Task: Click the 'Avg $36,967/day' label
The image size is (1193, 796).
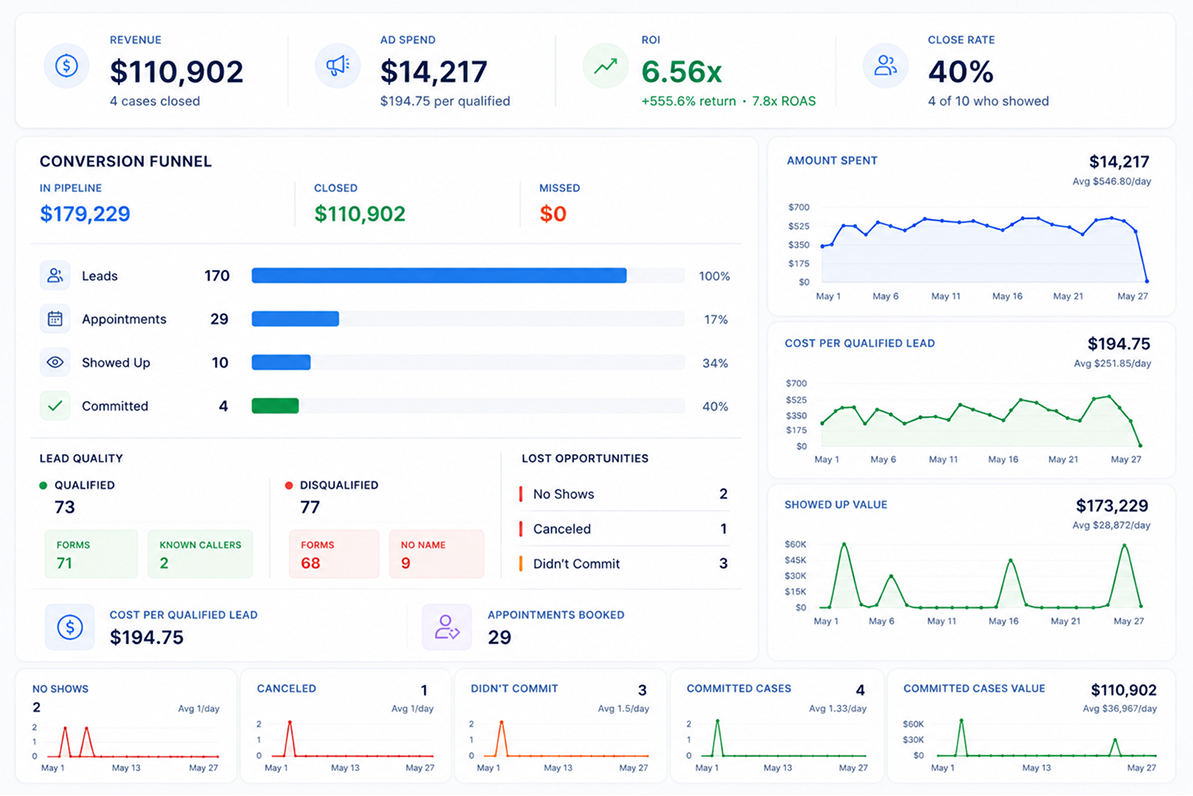Action: pyautogui.click(x=1120, y=708)
